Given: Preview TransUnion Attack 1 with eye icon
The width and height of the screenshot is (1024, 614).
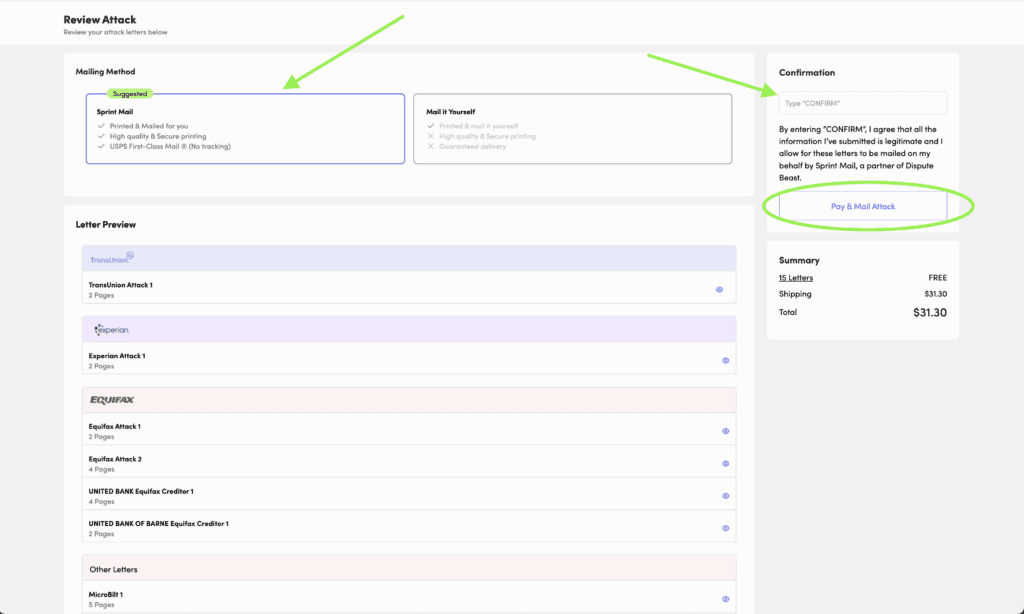Looking at the screenshot, I should (x=719, y=289).
